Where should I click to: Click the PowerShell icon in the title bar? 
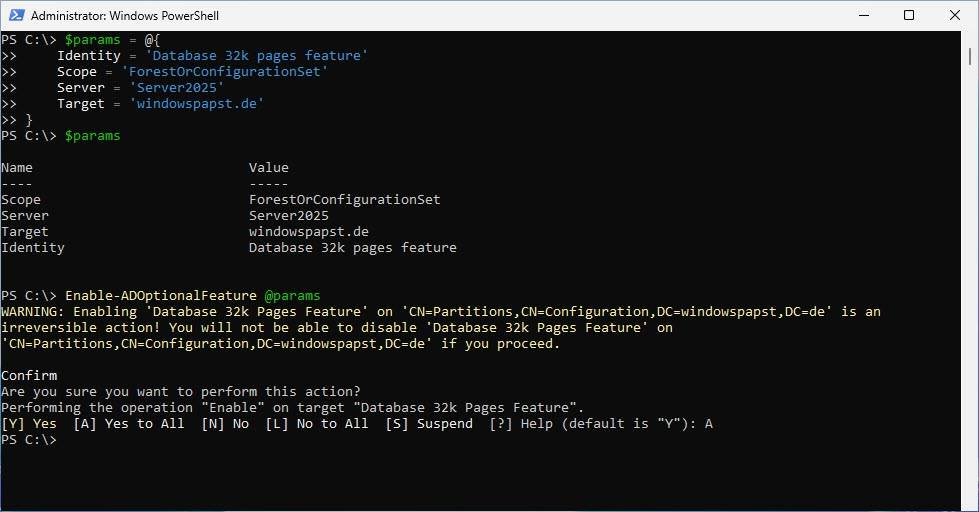pyautogui.click(x=14, y=15)
